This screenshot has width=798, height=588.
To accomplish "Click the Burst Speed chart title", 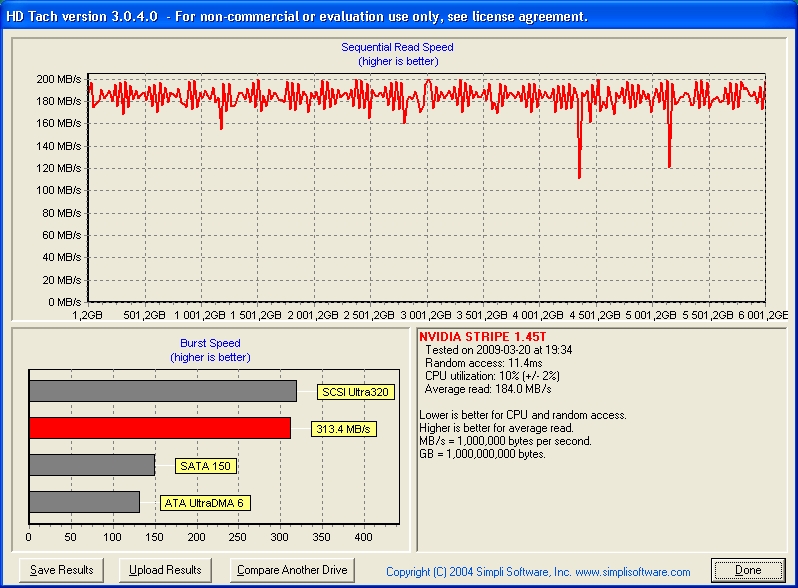I will point(210,343).
